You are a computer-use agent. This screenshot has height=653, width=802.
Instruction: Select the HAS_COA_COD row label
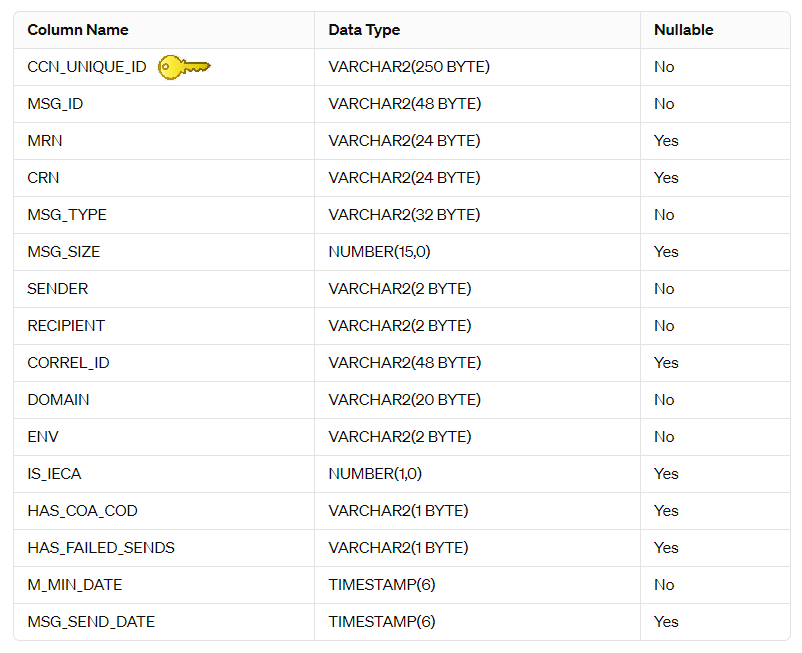pos(82,511)
